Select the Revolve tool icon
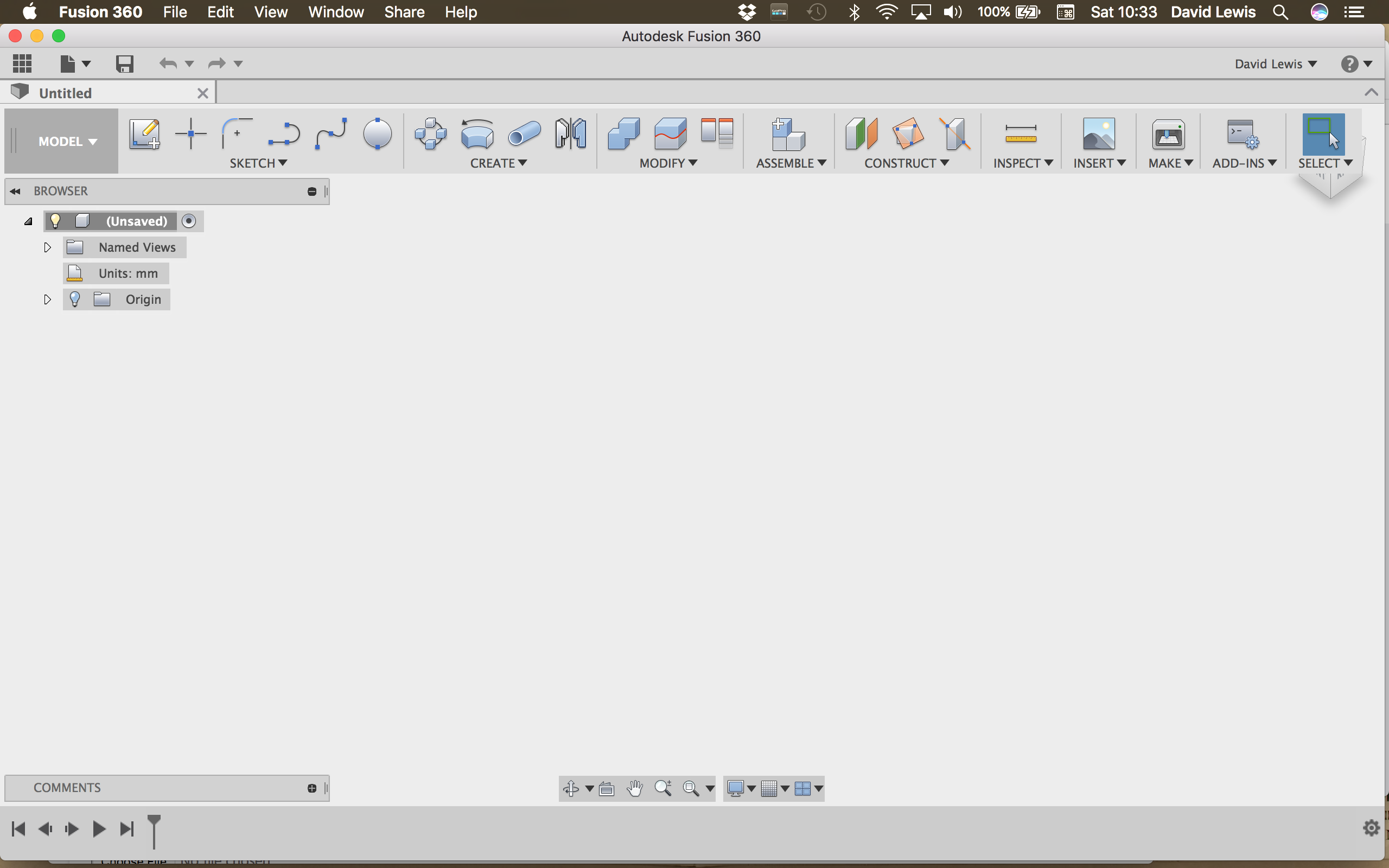This screenshot has width=1389, height=868. tap(477, 134)
